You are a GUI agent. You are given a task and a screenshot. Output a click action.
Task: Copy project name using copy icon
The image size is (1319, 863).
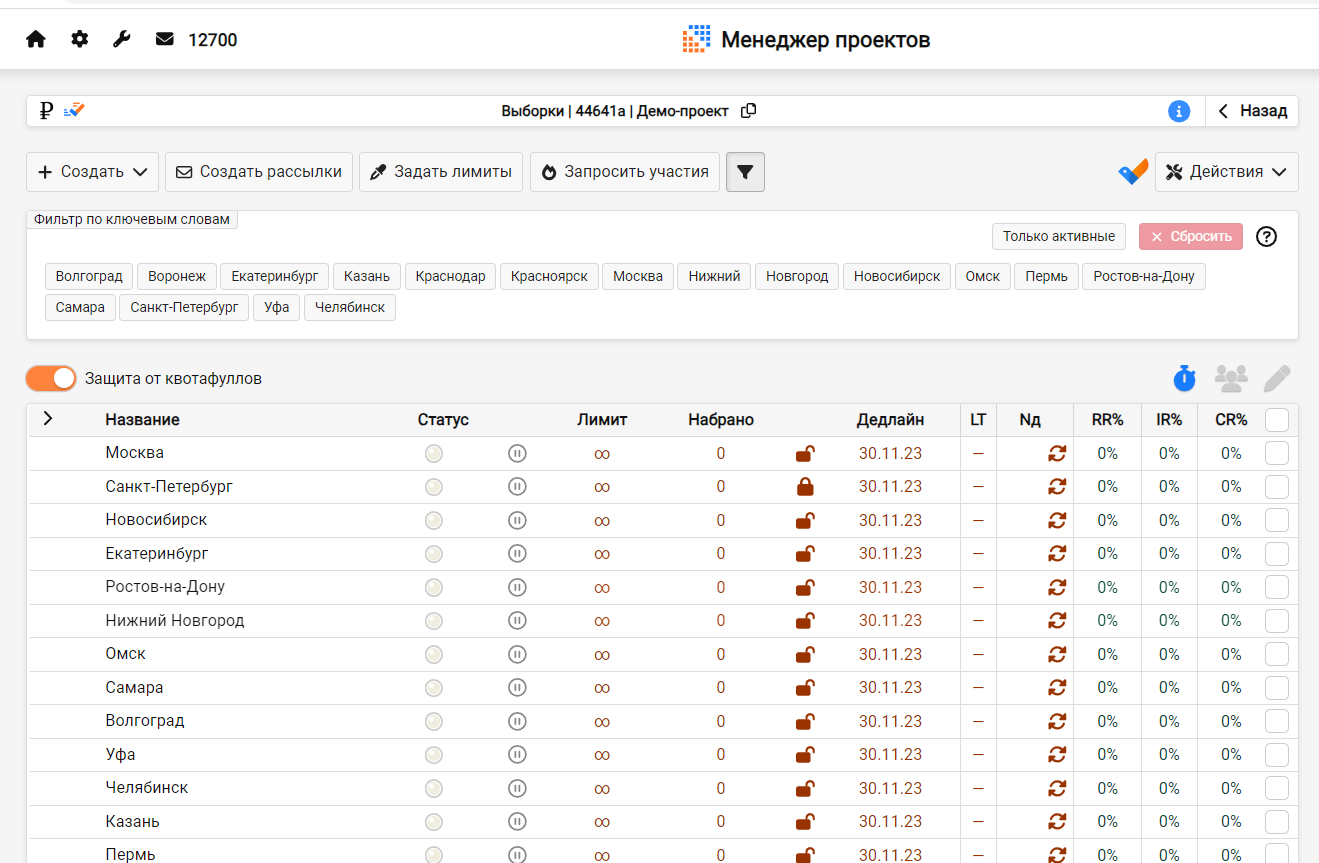[748, 111]
